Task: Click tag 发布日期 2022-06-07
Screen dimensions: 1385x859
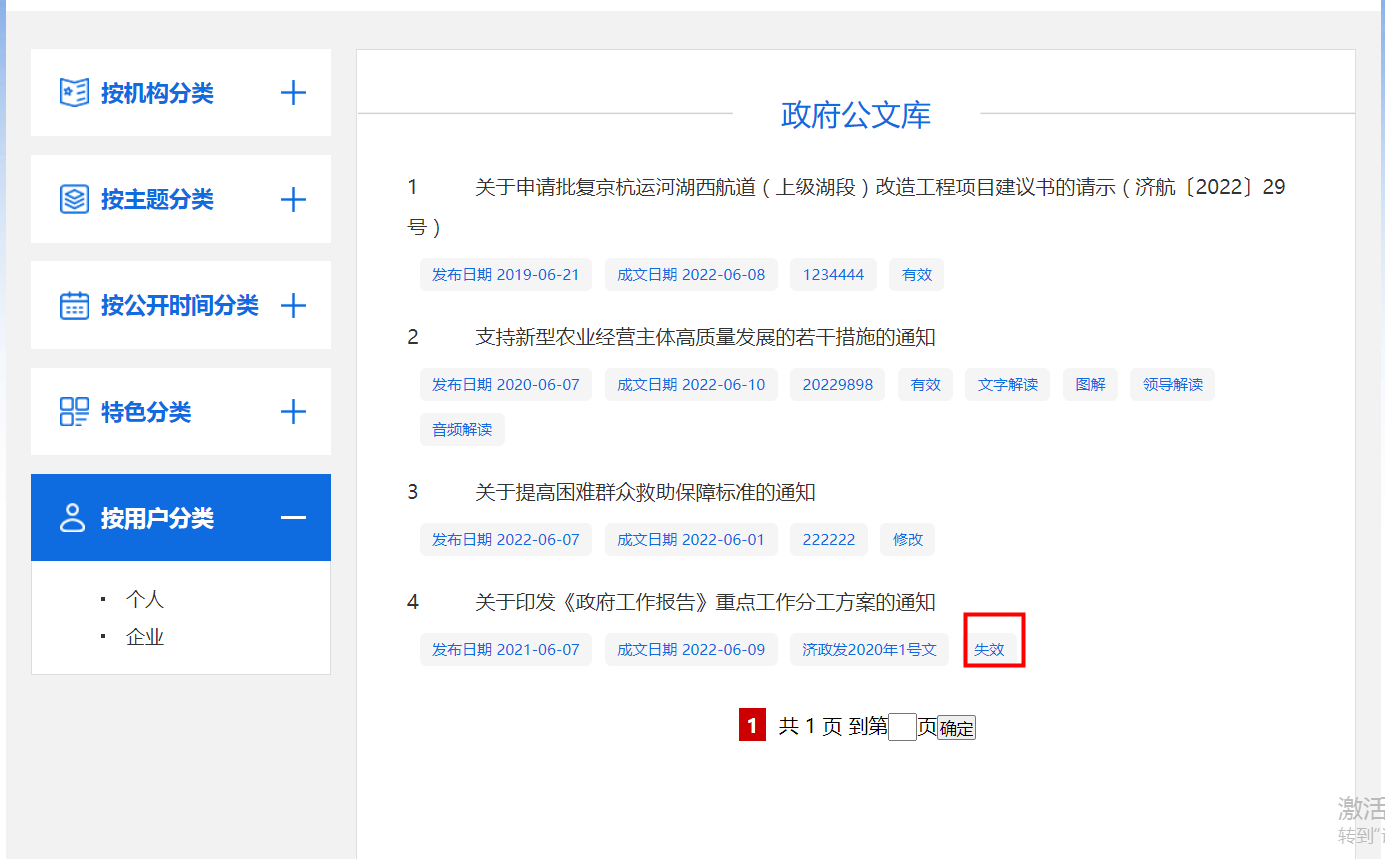Action: (505, 540)
